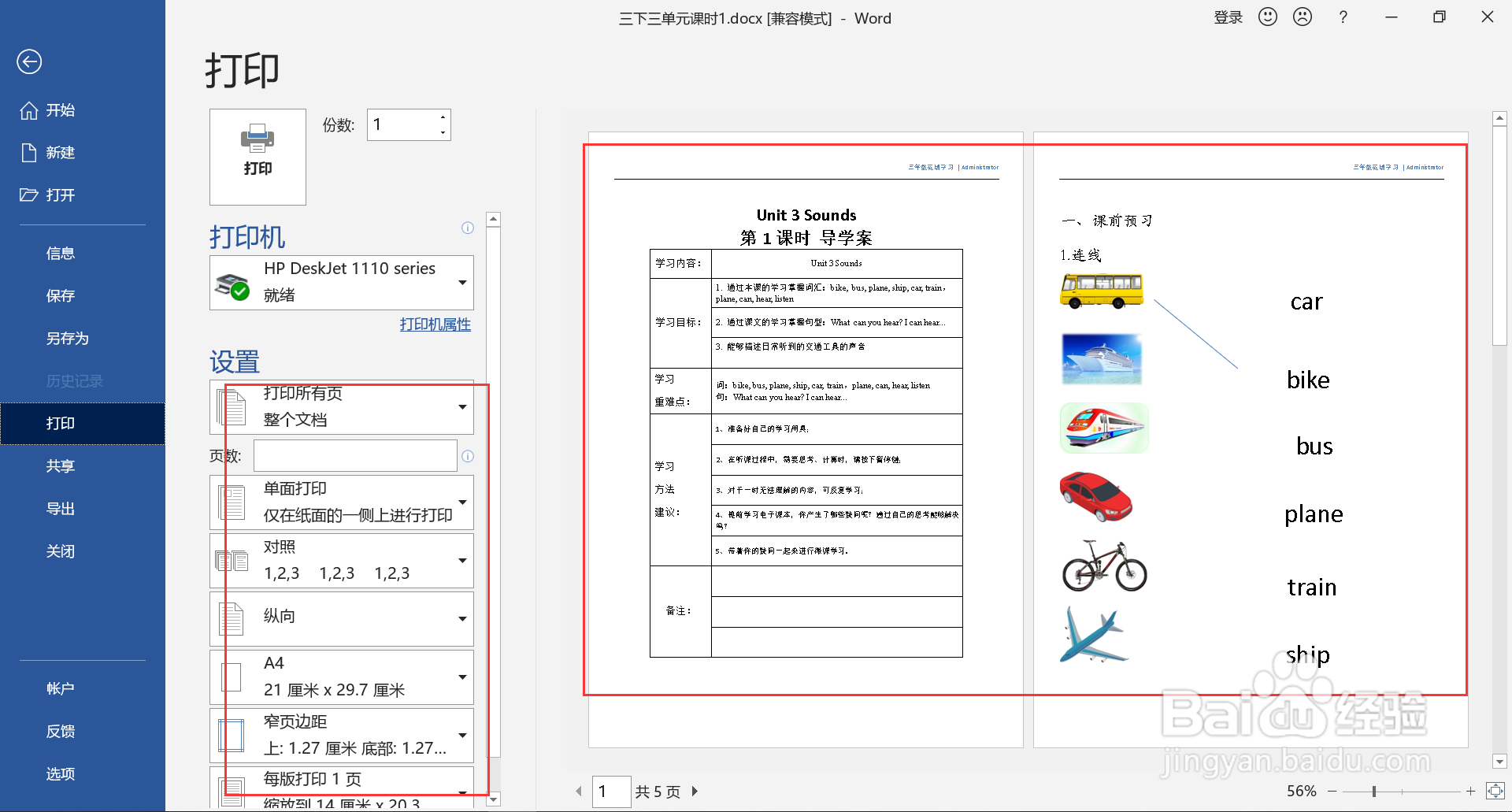The image size is (1512, 812).
Task: Go to previous page arrow in preview
Action: (579, 792)
